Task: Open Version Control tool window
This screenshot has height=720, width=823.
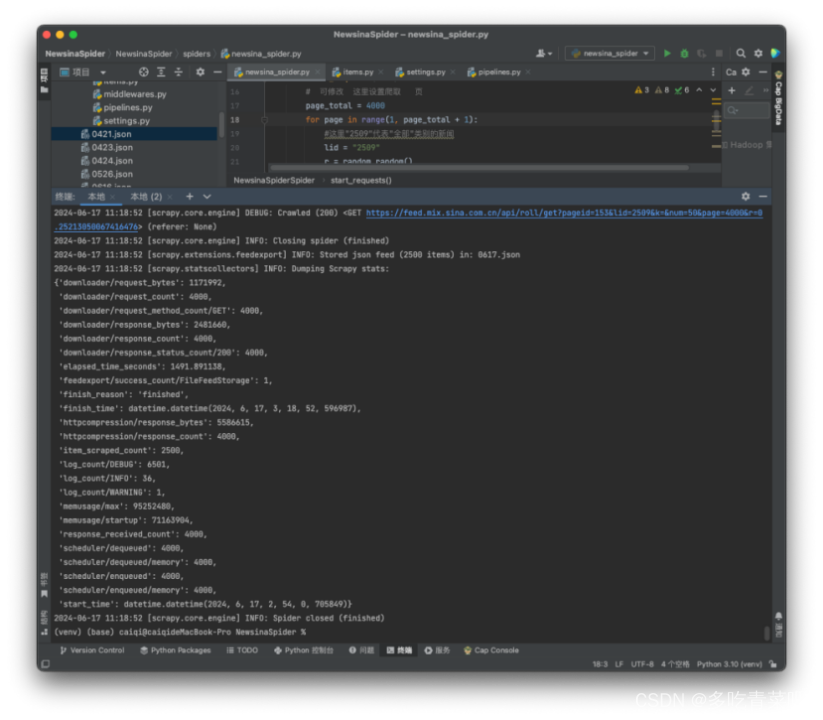Action: coord(92,651)
